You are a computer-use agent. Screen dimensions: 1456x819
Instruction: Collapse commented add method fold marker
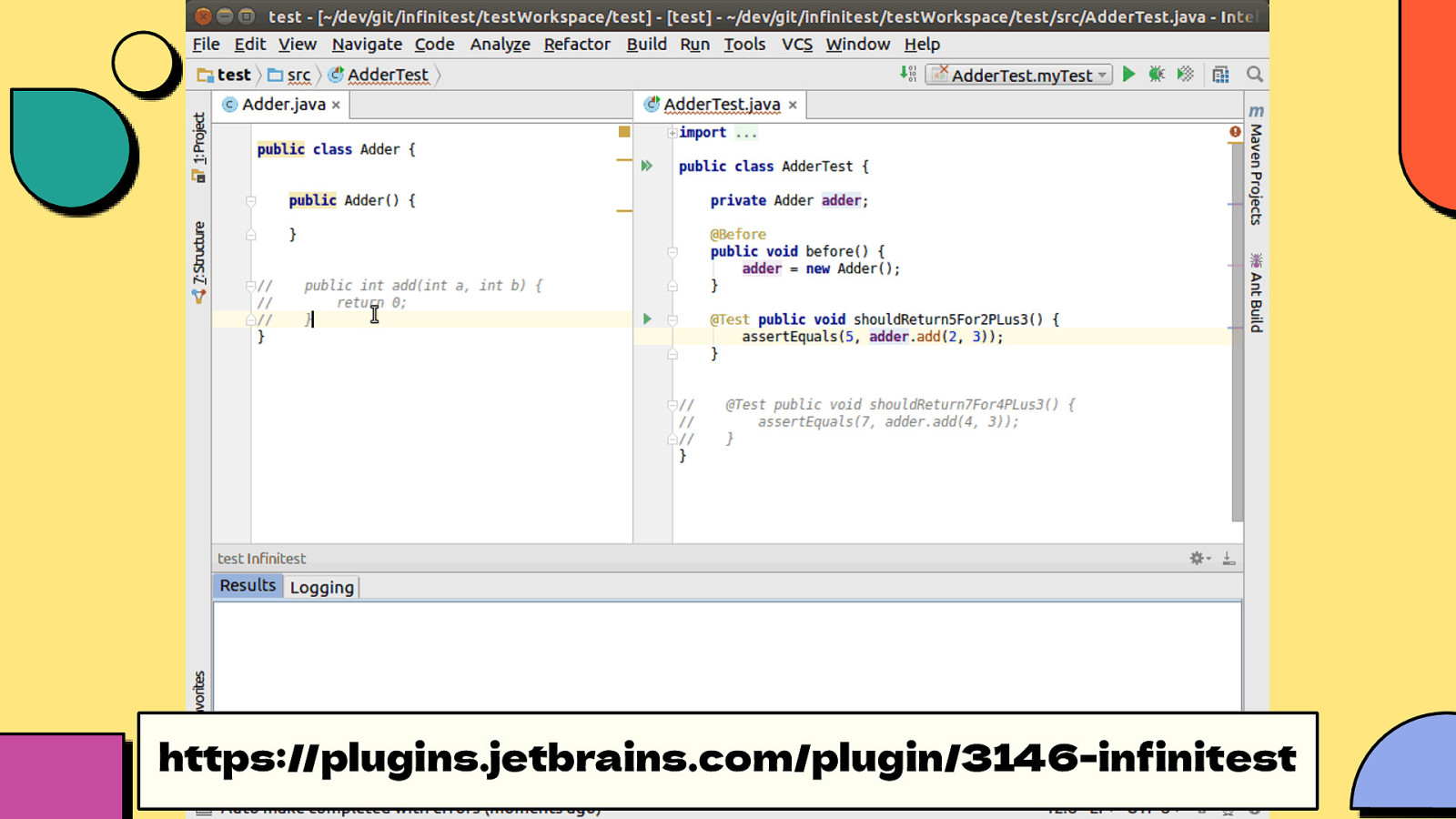click(251, 286)
